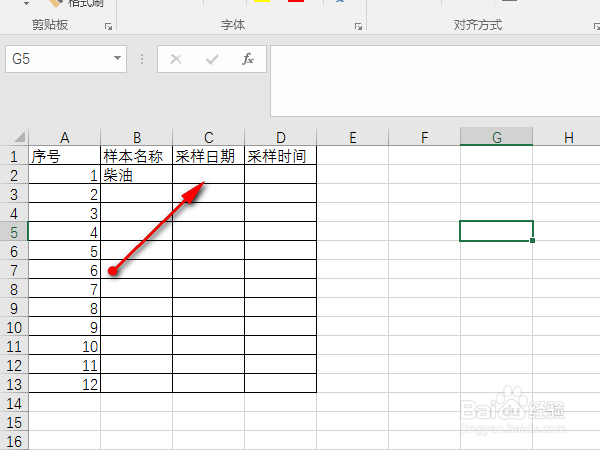Click cell A12 with value 11
The width and height of the screenshot is (600, 450).
coord(64,365)
